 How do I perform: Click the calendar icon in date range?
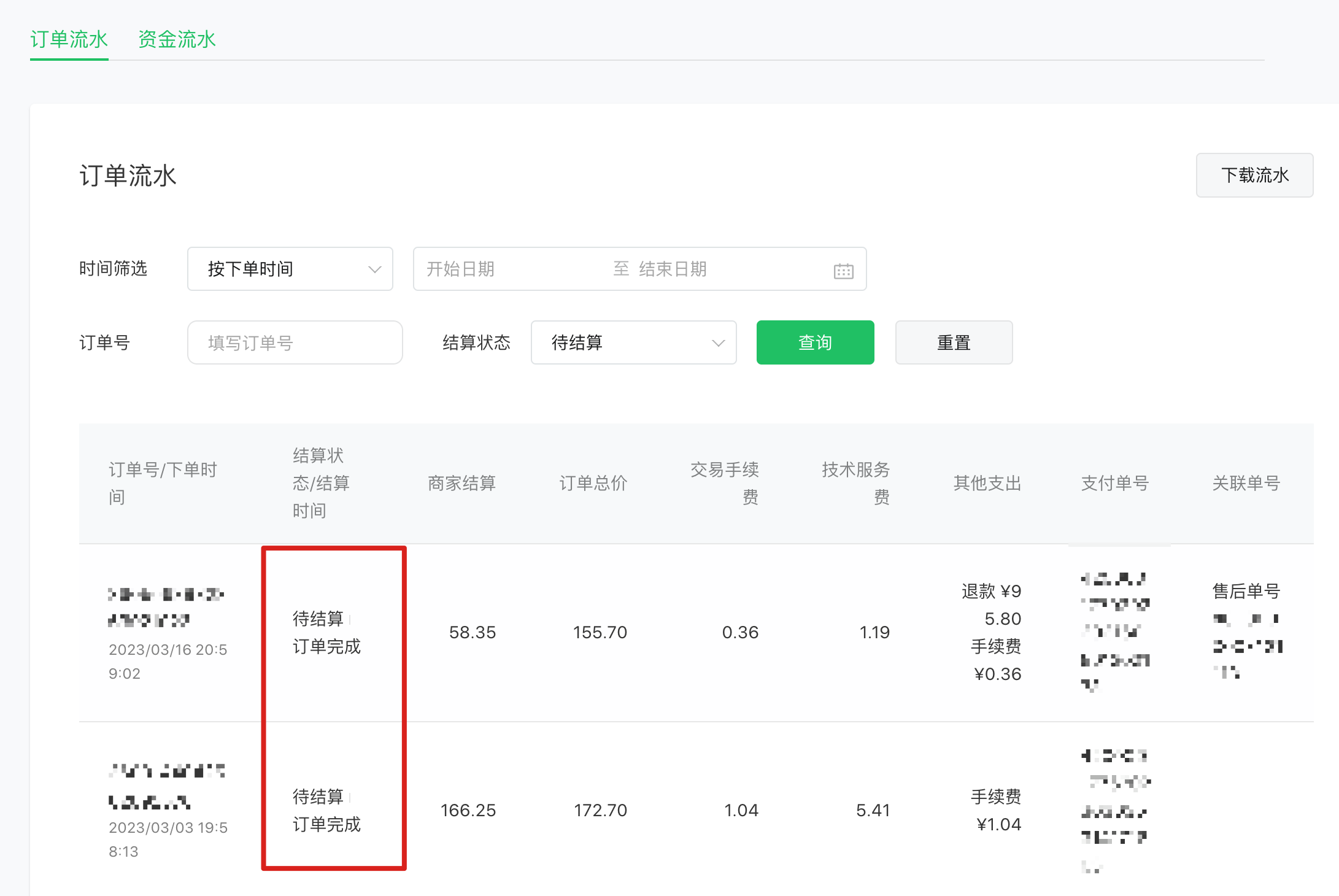843,271
